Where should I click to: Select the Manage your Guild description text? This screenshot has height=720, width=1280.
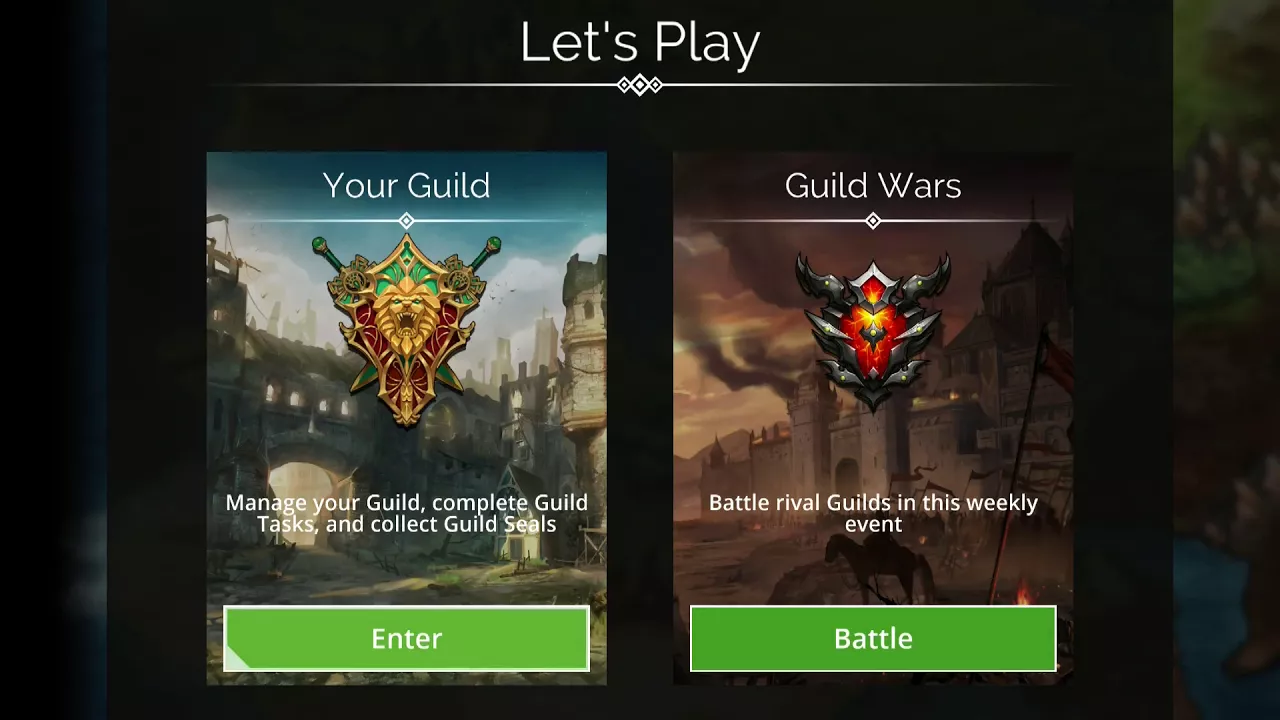click(x=406, y=513)
